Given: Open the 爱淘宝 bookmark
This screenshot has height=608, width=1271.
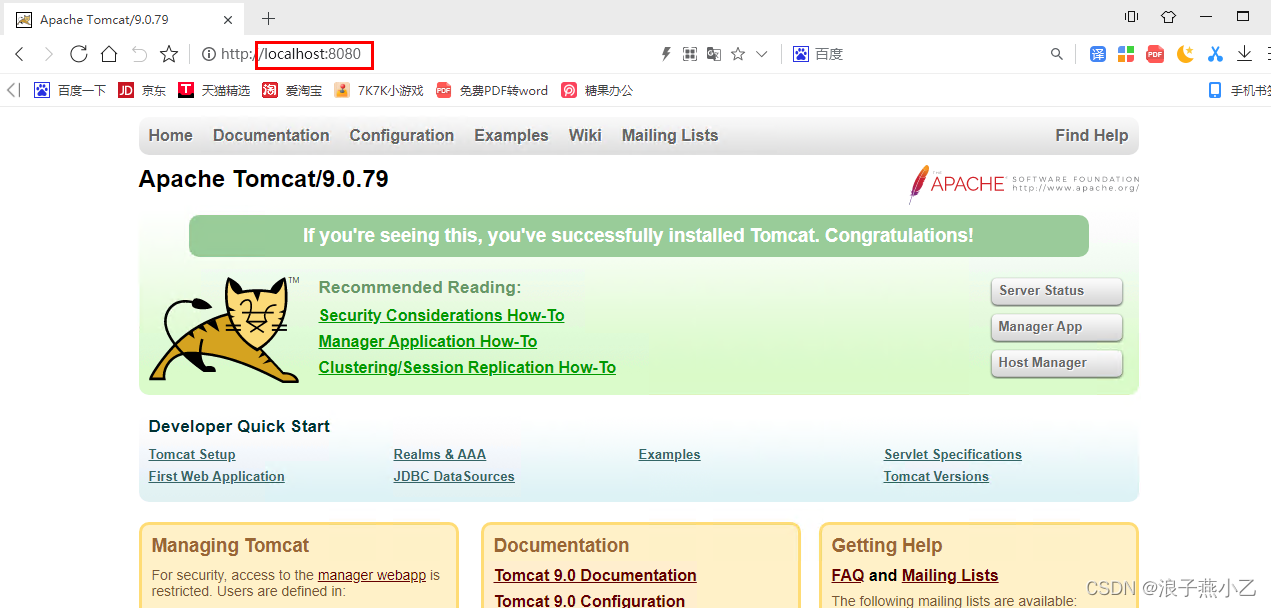Looking at the screenshot, I should (292, 90).
